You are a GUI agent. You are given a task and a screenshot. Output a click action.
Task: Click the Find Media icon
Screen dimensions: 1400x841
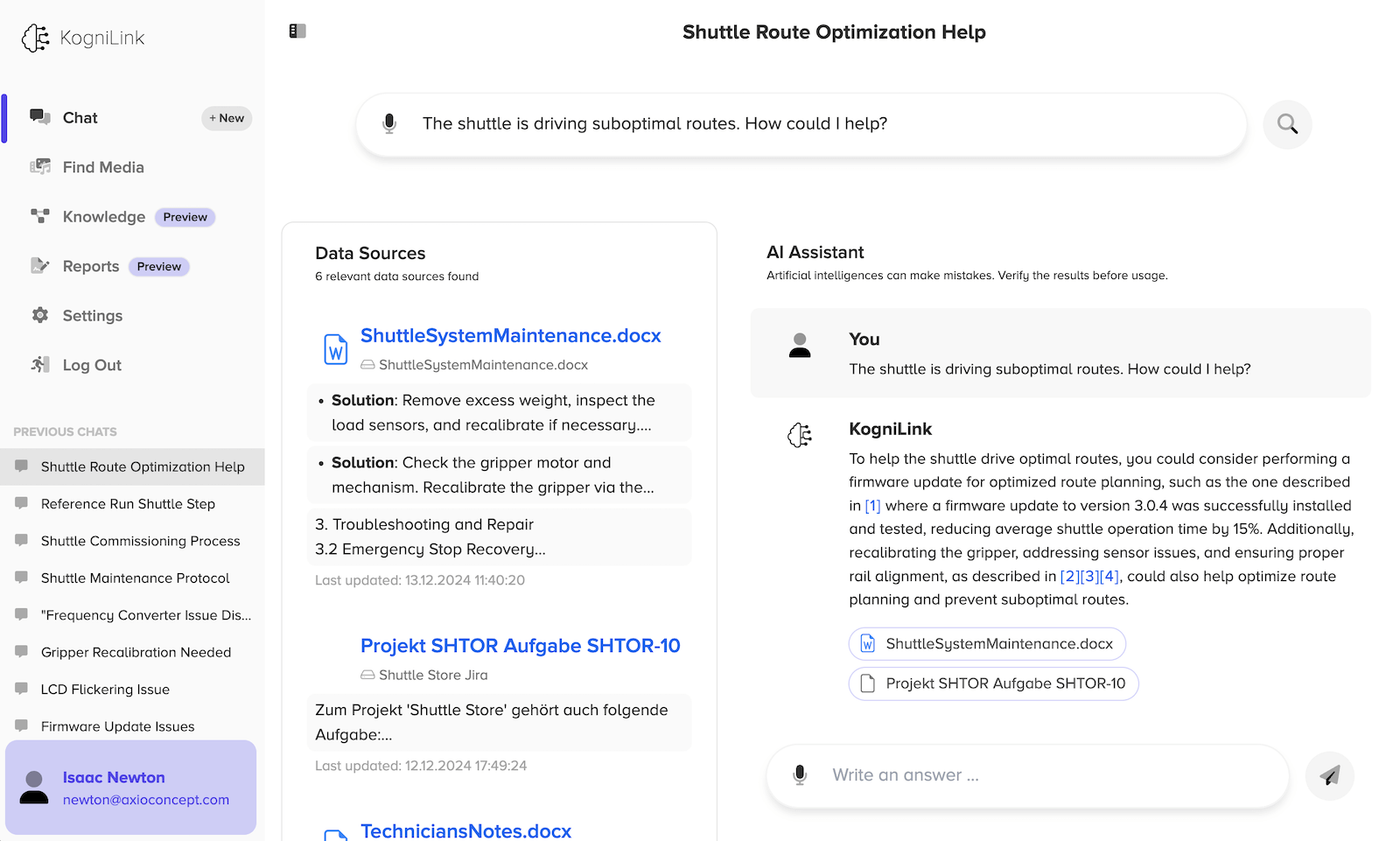[40, 167]
